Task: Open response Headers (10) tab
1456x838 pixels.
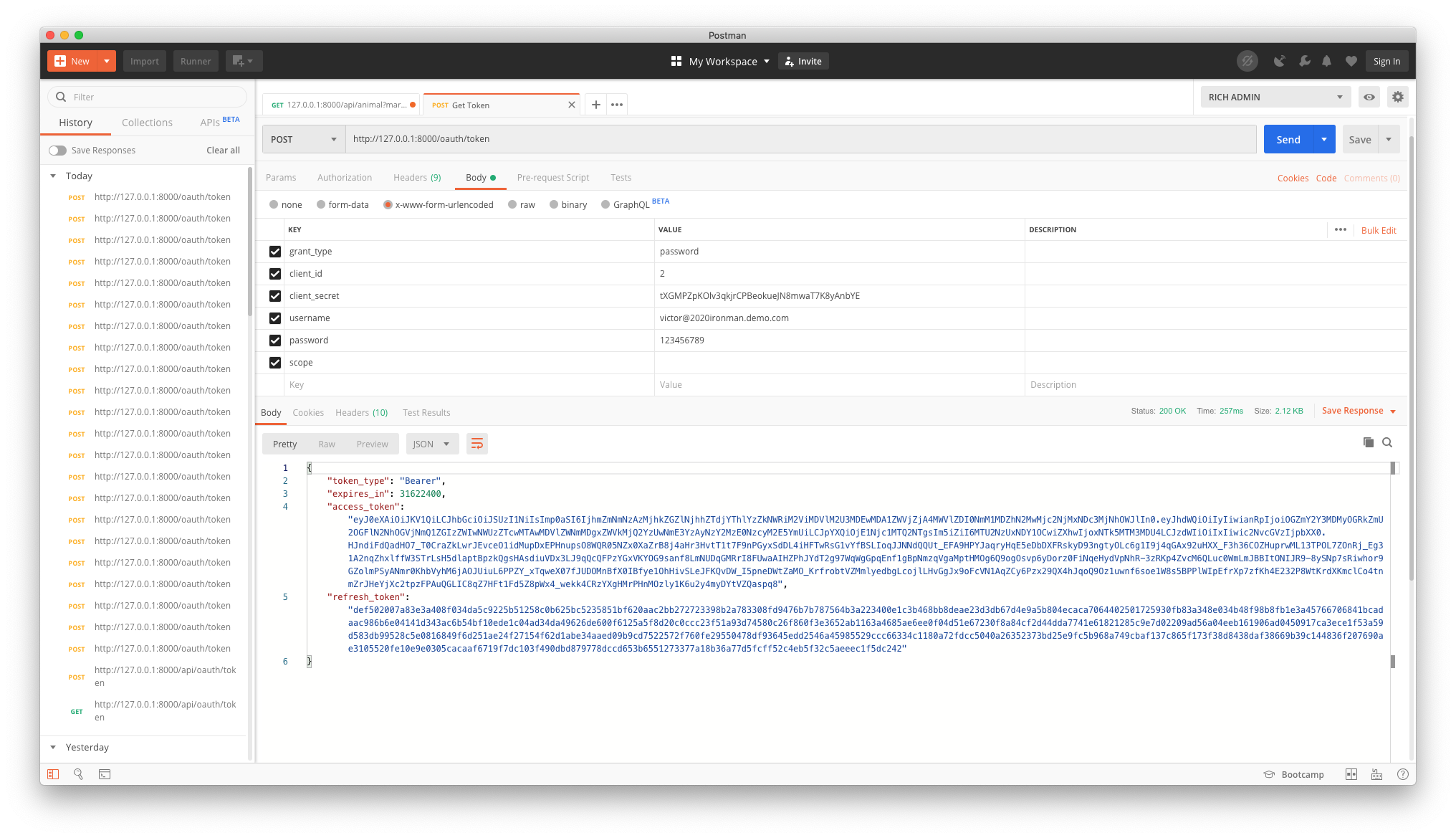Action: click(361, 412)
